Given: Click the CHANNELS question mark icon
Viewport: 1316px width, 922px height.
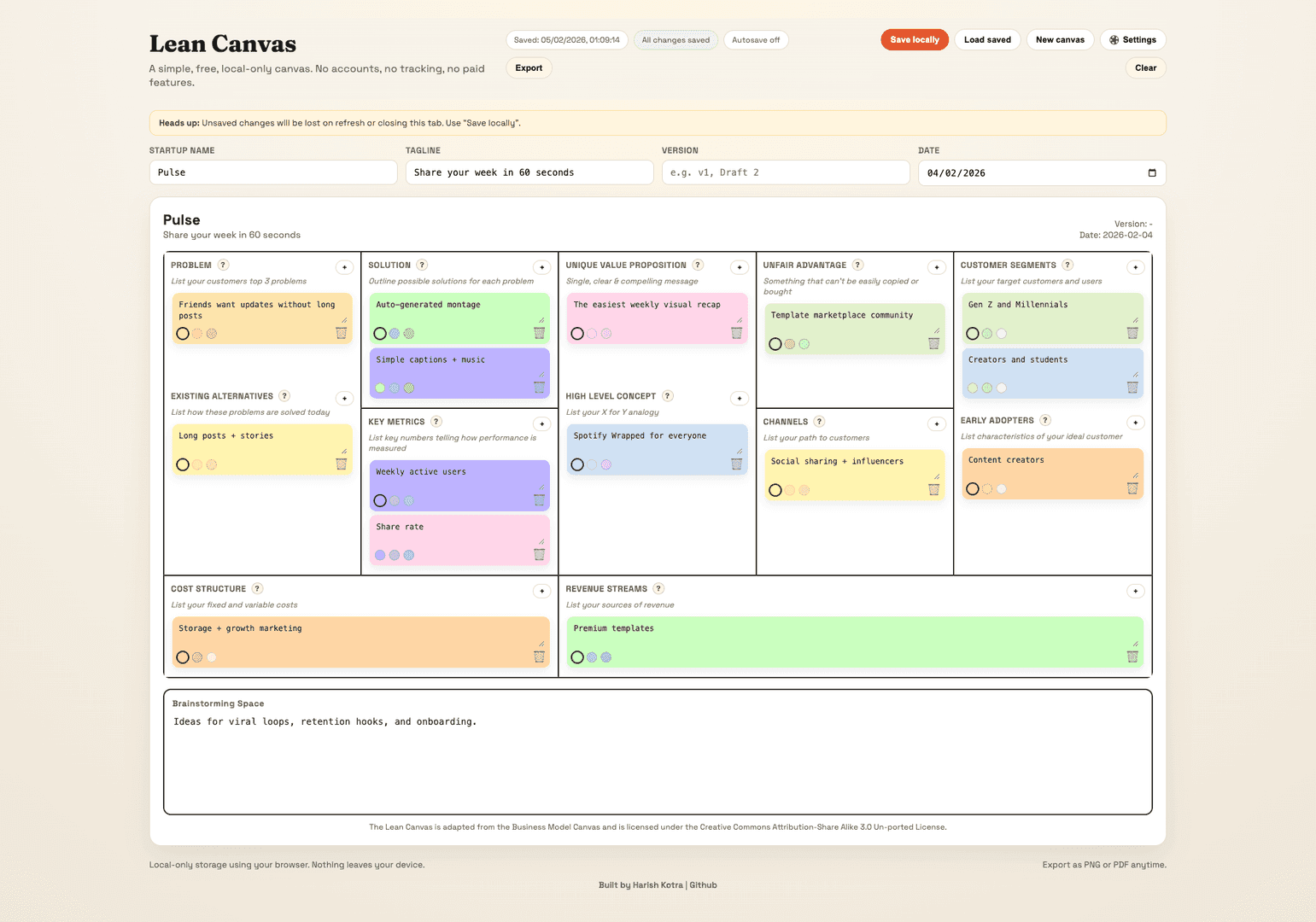Looking at the screenshot, I should point(819,421).
